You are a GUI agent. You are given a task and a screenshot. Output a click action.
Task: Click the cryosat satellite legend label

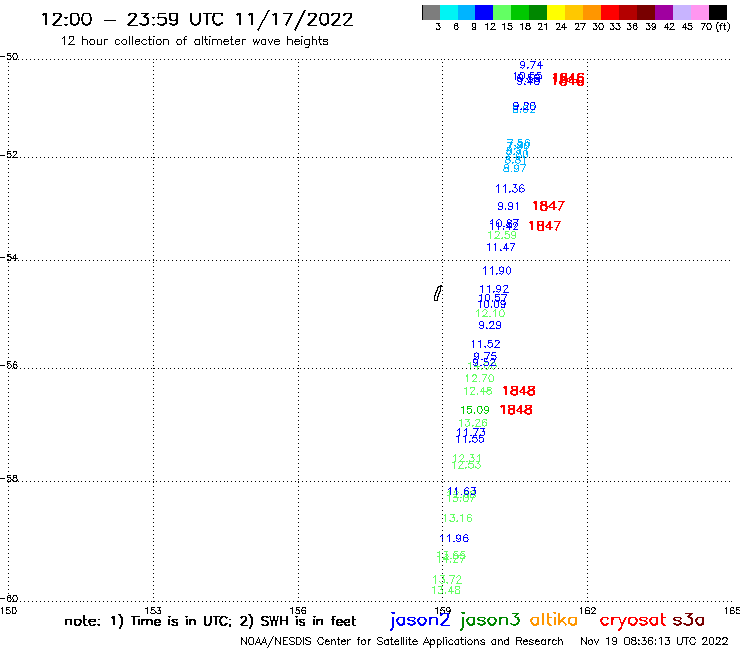[633, 621]
